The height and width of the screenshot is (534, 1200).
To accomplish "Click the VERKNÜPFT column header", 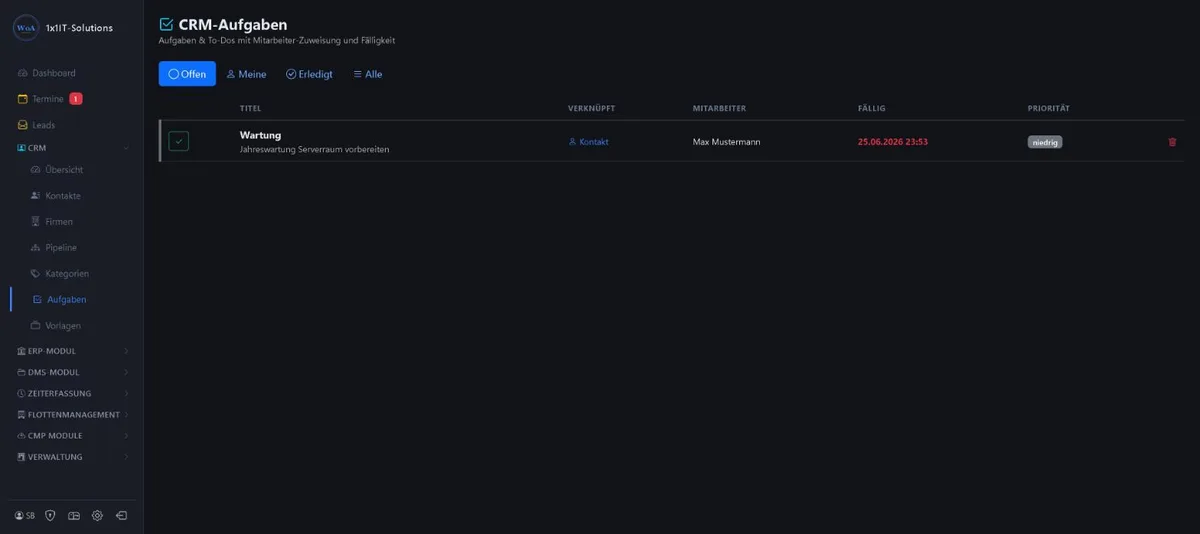I will (x=591, y=108).
